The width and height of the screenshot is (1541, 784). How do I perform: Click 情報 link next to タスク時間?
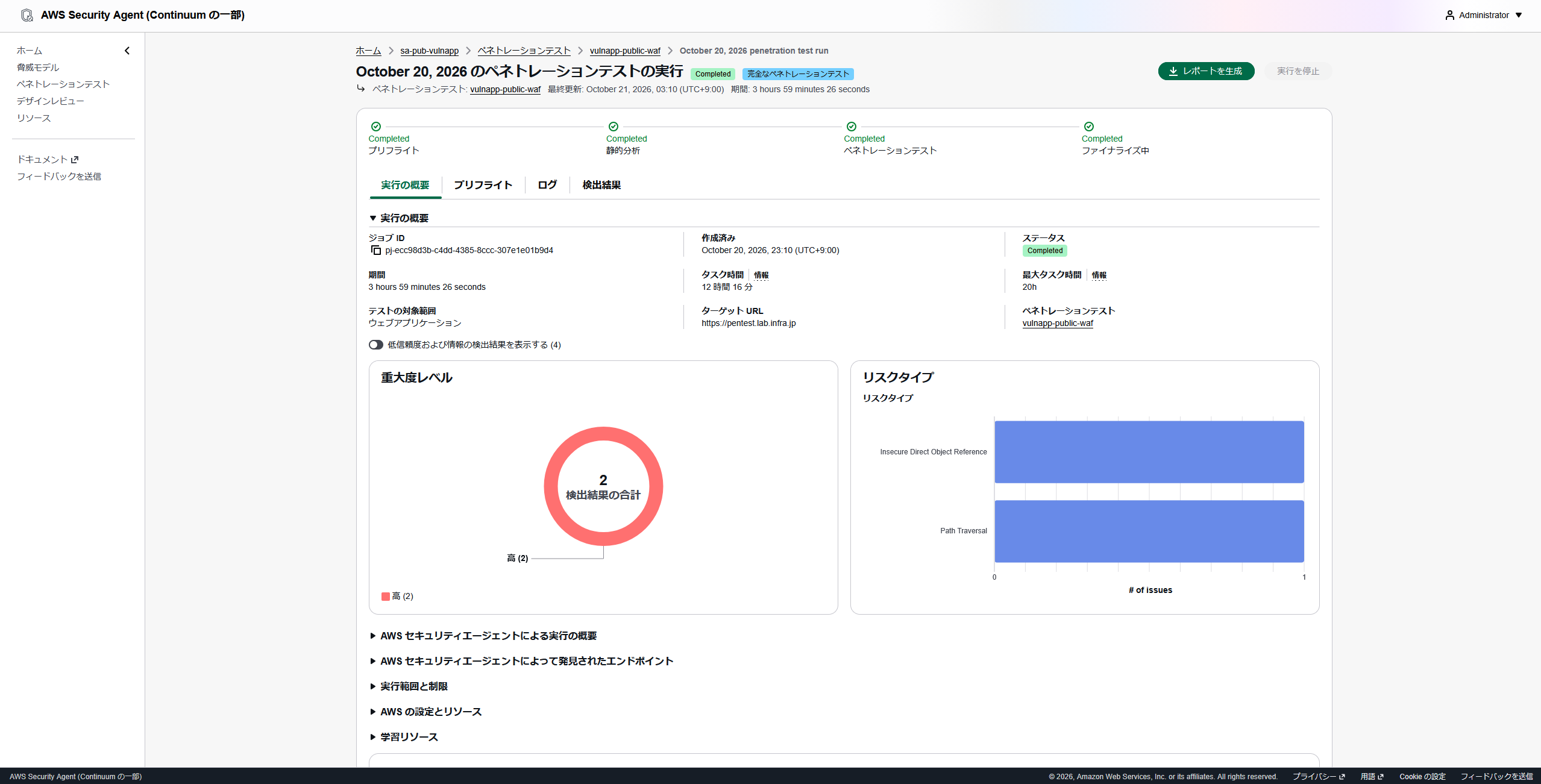click(x=761, y=275)
